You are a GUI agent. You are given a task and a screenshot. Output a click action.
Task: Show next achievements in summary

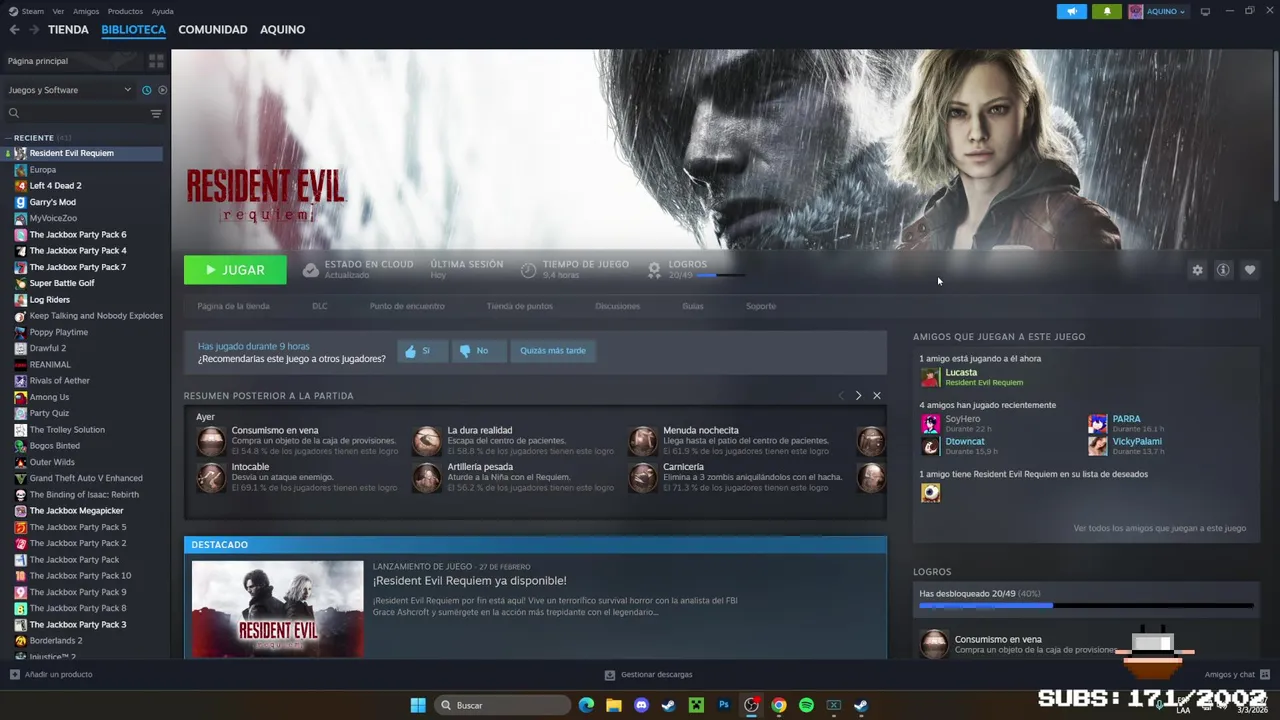858,396
